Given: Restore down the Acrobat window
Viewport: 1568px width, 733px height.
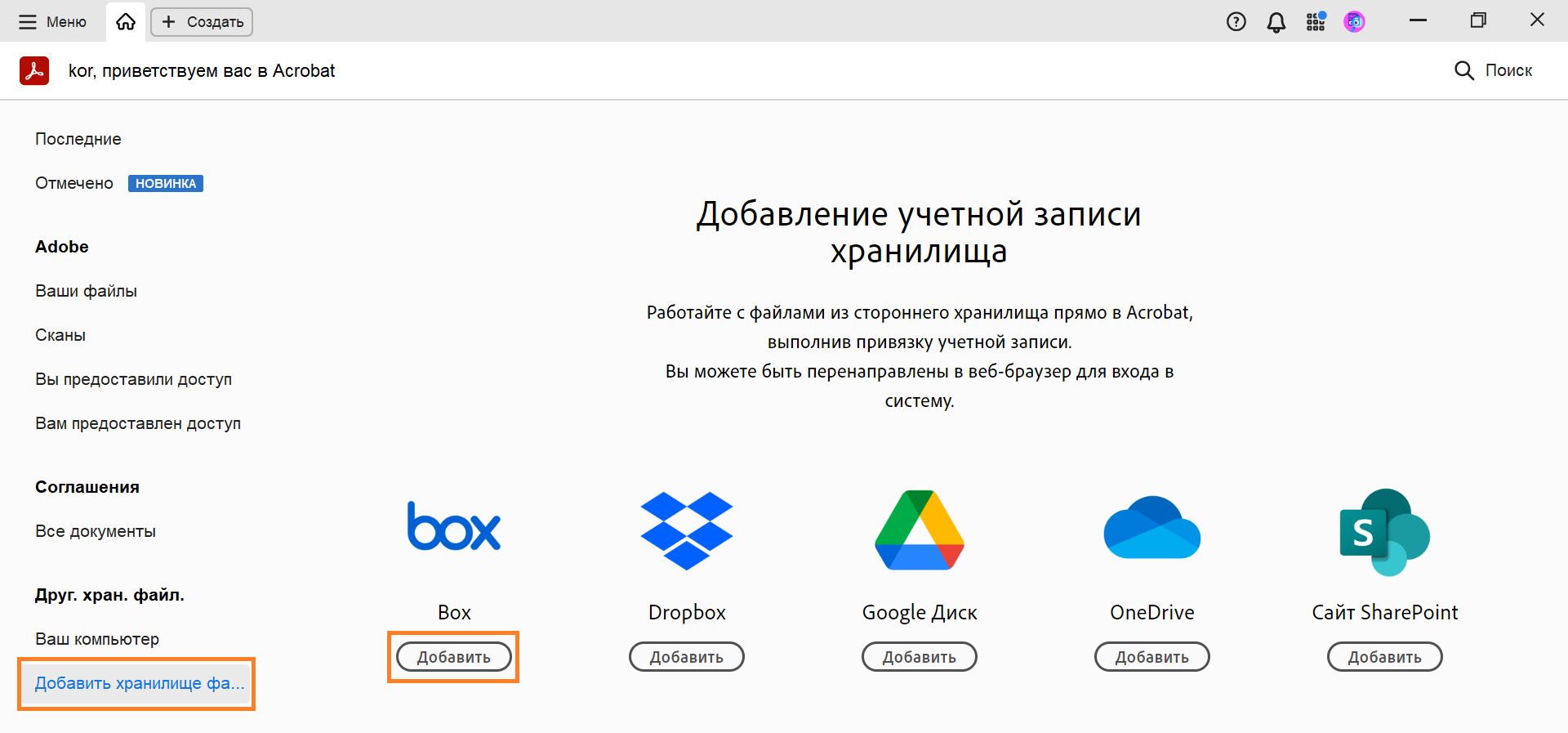Looking at the screenshot, I should click(1478, 20).
